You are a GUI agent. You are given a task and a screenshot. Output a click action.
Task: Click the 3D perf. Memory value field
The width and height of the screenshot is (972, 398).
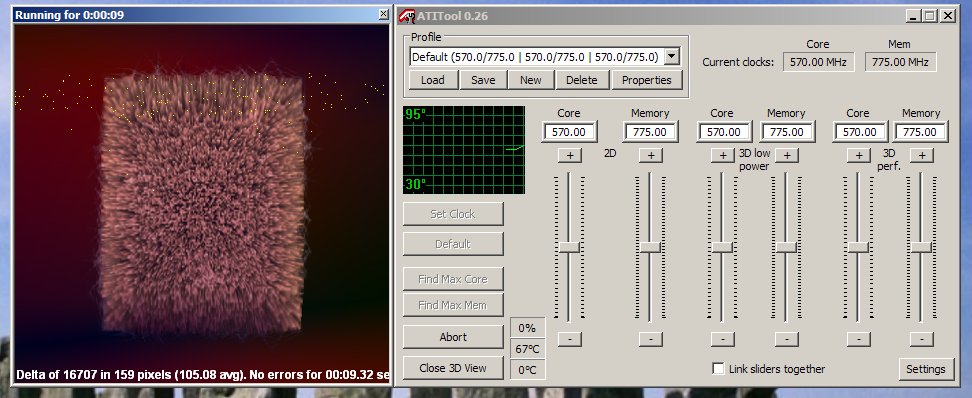(x=921, y=132)
